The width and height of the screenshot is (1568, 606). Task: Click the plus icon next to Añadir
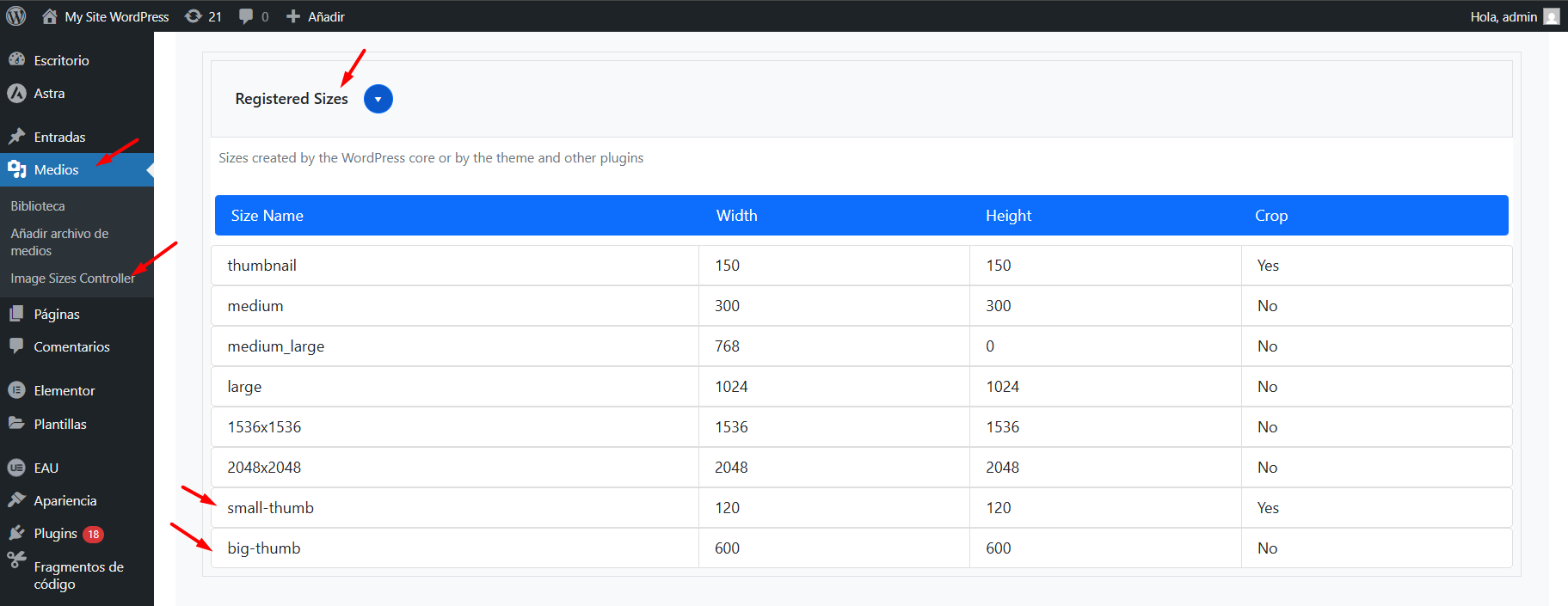pyautogui.click(x=293, y=16)
